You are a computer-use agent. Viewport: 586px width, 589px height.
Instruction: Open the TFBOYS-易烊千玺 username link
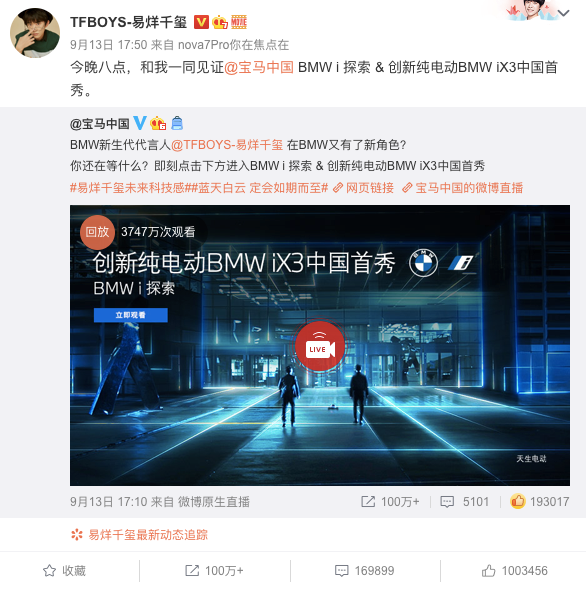pyautogui.click(x=128, y=22)
